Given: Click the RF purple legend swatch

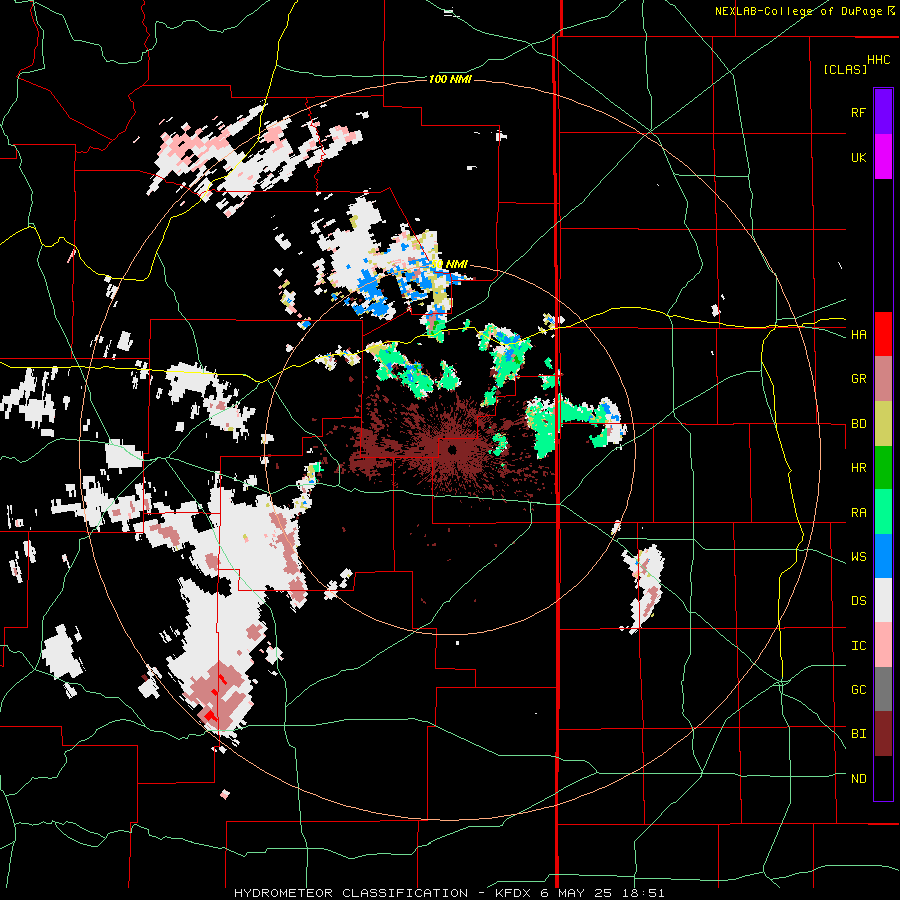Looking at the screenshot, I should pyautogui.click(x=883, y=112).
